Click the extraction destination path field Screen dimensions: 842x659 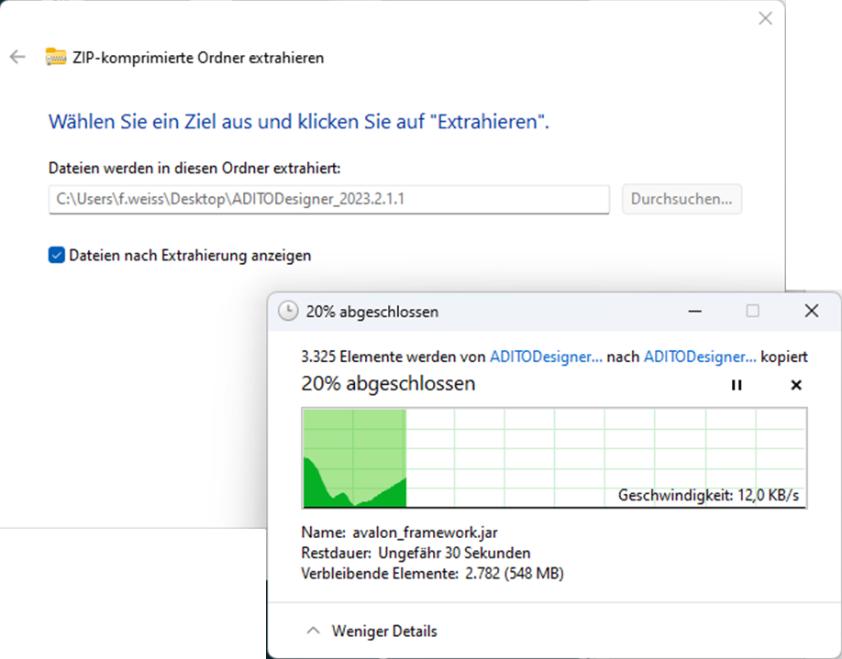pos(329,199)
